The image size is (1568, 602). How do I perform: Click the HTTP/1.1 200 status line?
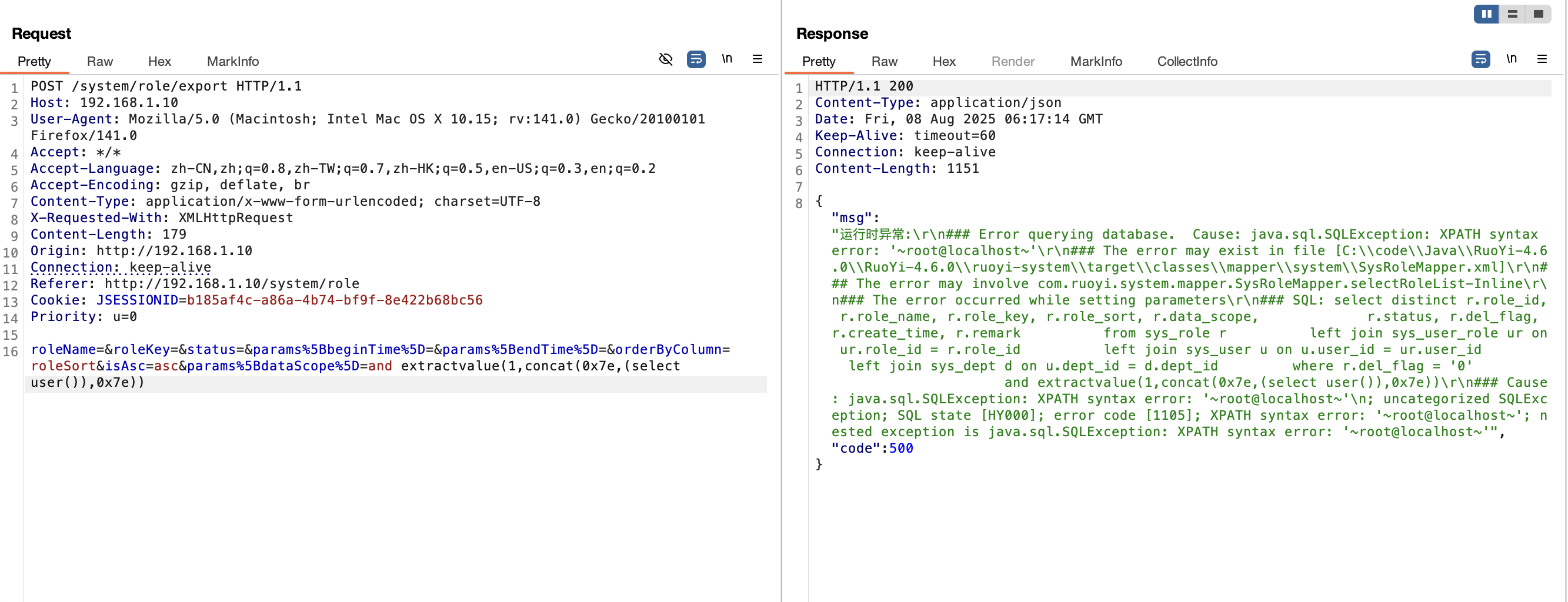click(x=865, y=86)
